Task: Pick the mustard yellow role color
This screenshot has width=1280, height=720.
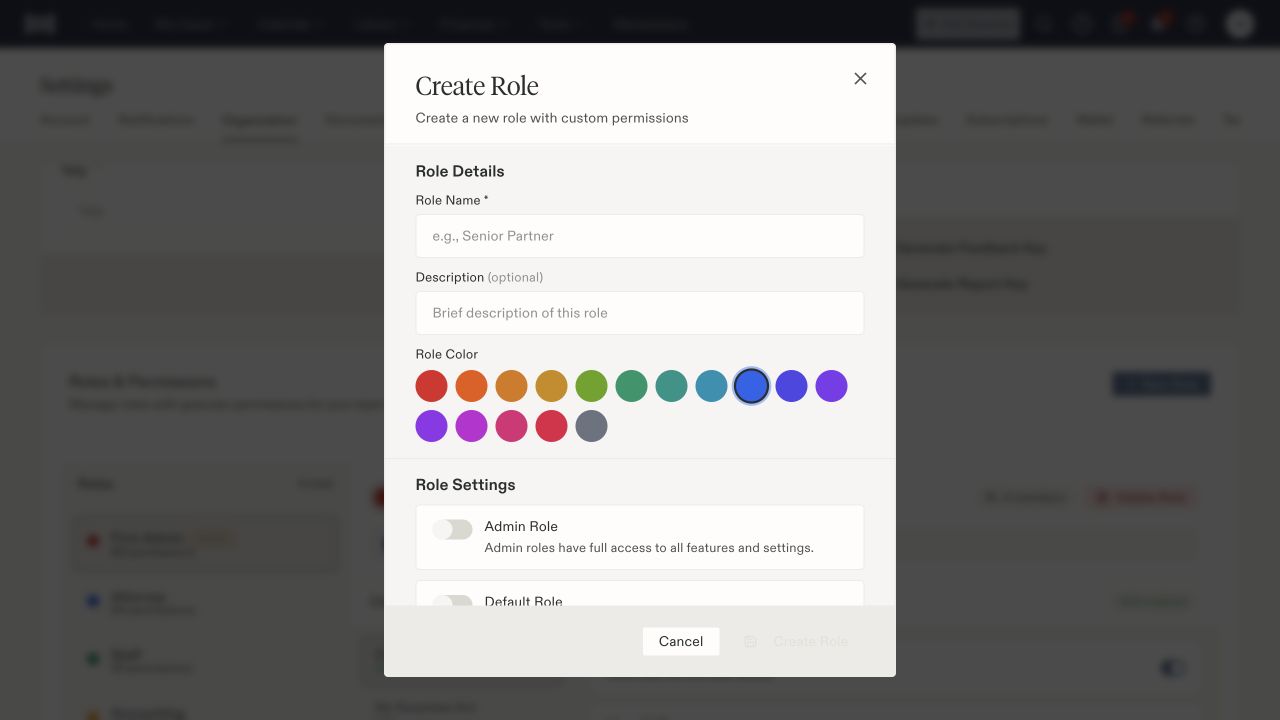Action: pos(552,386)
